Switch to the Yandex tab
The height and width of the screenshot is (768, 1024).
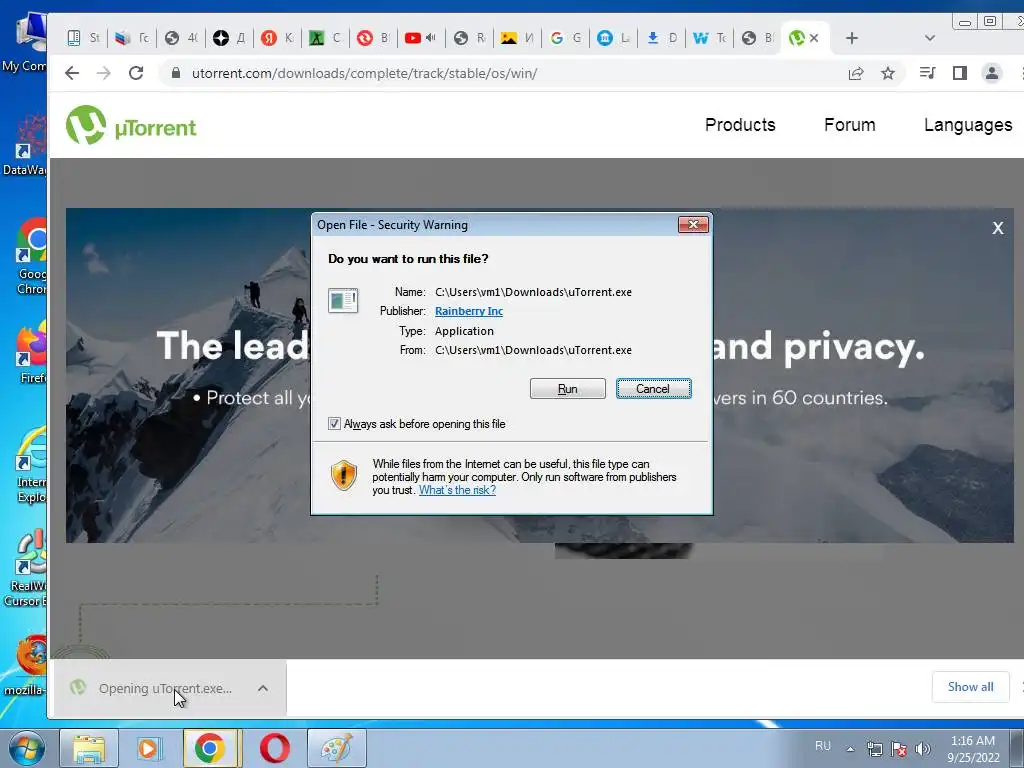(278, 38)
